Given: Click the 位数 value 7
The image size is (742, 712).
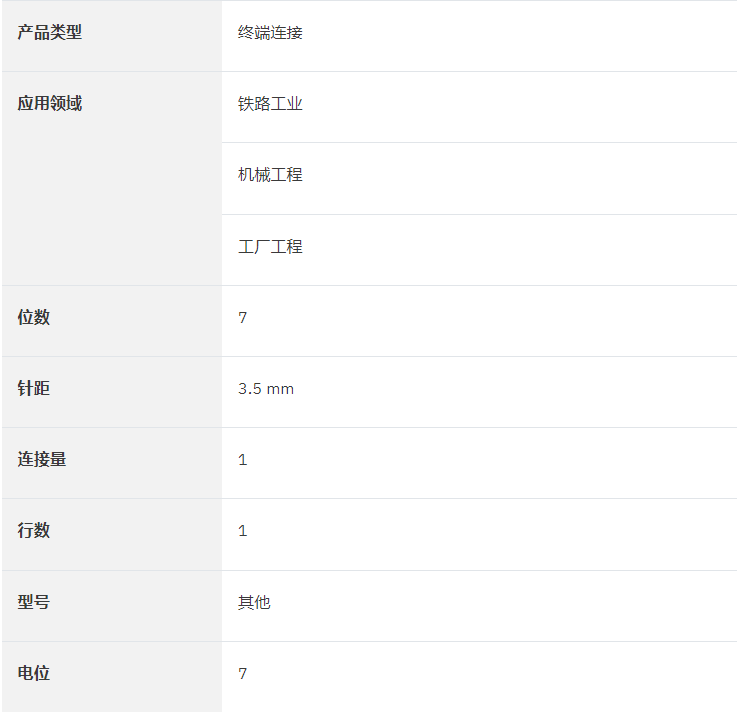Looking at the screenshot, I should pos(243,317).
